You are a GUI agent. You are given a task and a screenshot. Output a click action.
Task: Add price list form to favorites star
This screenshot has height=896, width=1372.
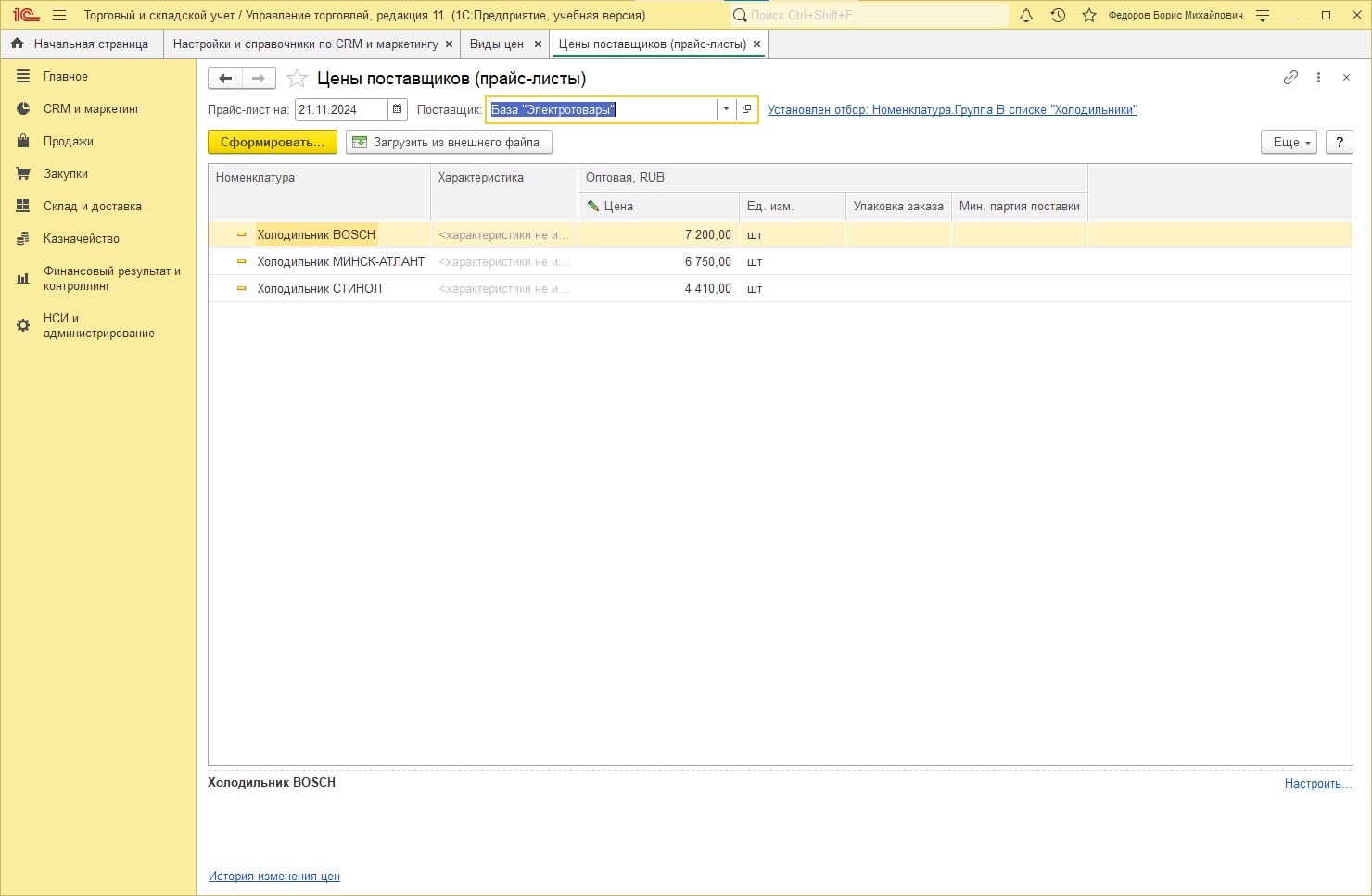coord(297,79)
